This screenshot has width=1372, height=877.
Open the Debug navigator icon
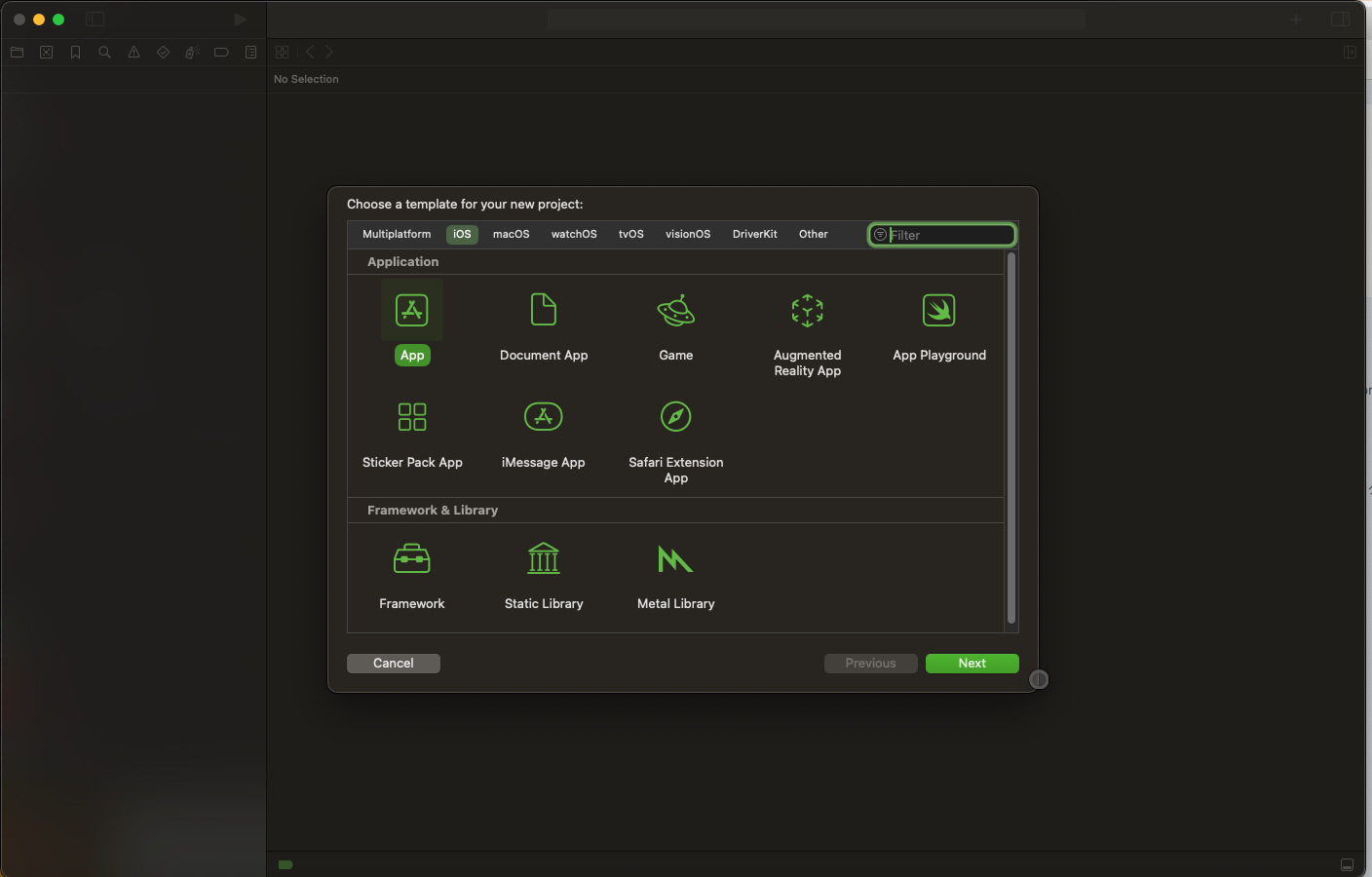tap(193, 53)
